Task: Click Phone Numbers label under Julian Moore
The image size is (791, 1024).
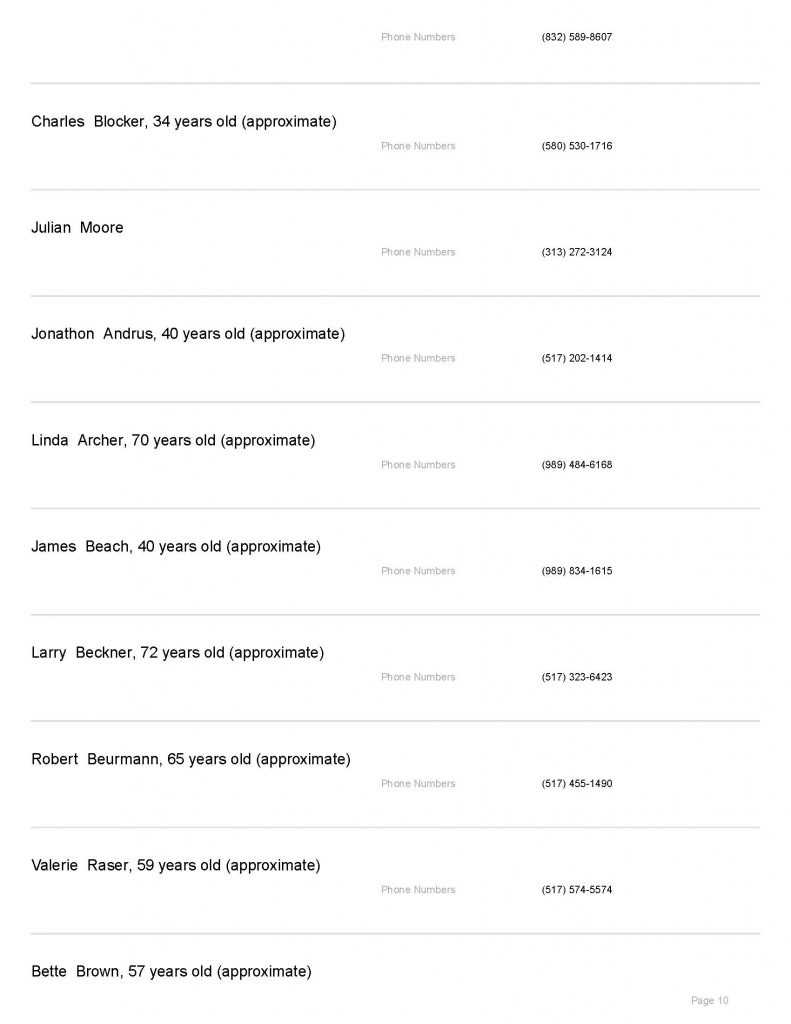Action: tap(417, 252)
